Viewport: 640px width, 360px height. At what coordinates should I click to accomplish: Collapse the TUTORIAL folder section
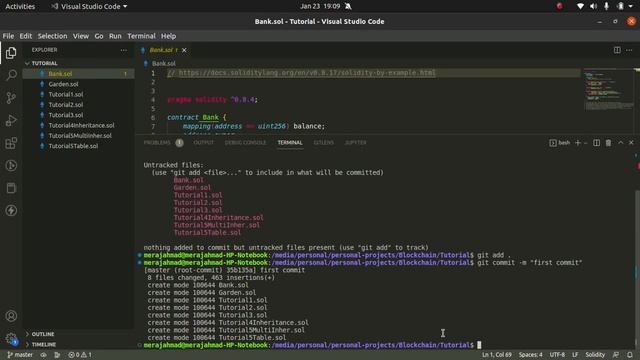click(x=78, y=63)
